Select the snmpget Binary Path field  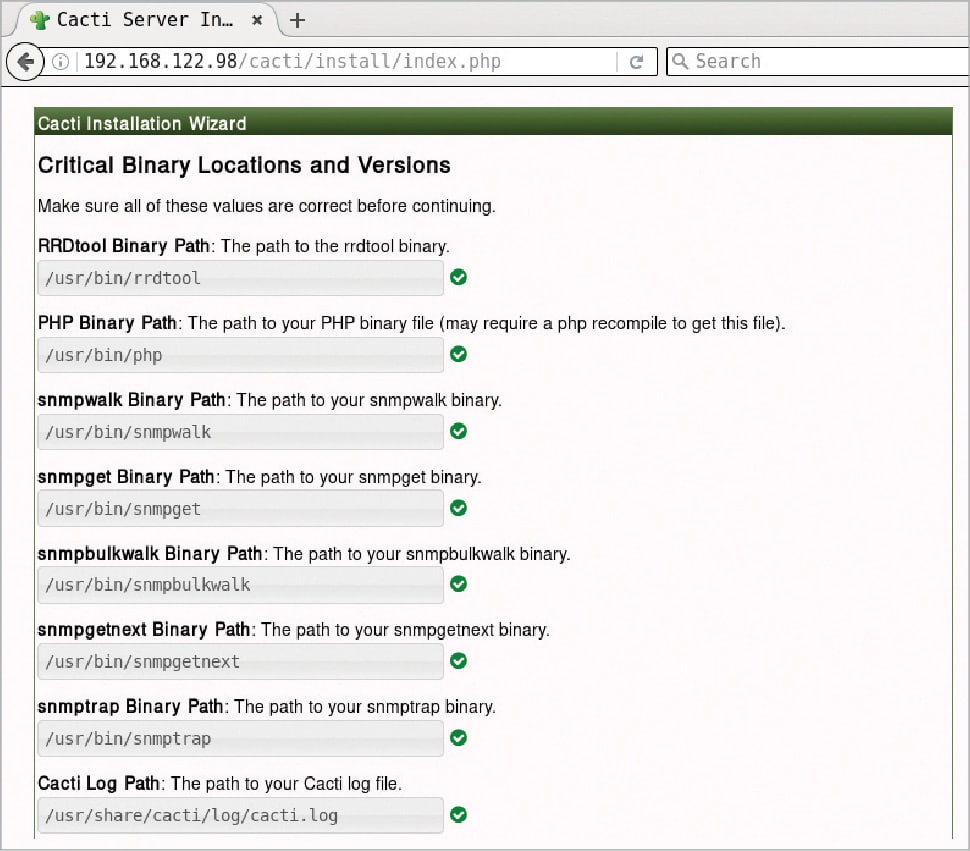point(240,509)
